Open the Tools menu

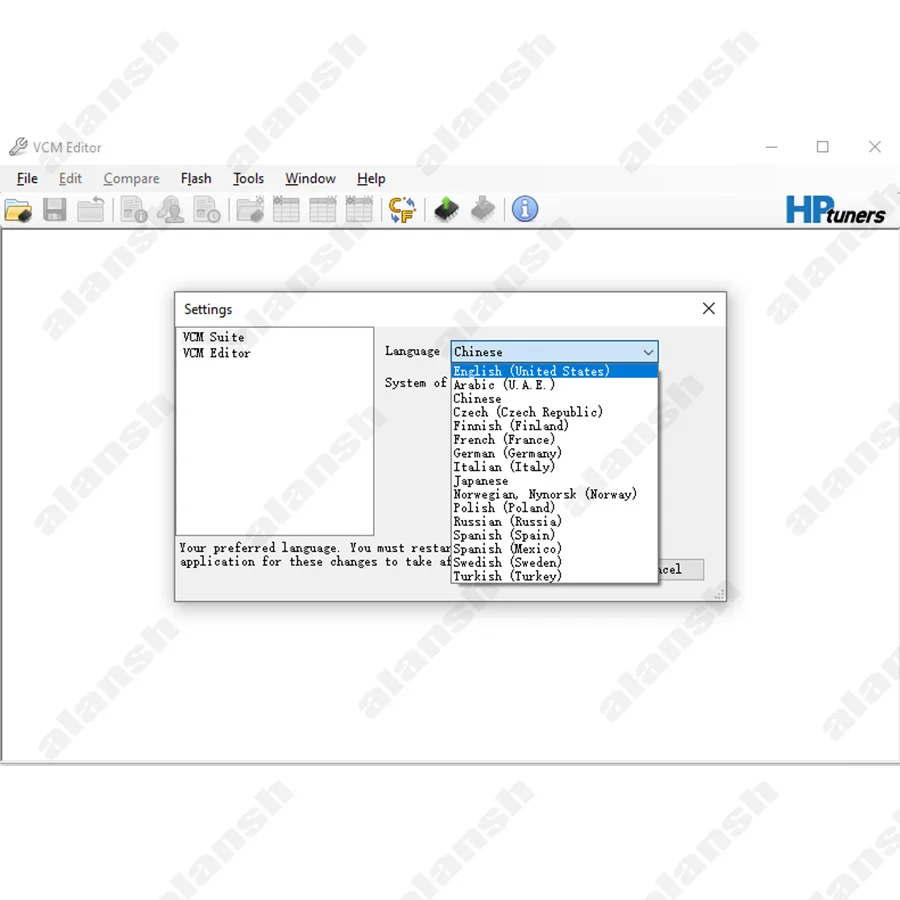[248, 179]
